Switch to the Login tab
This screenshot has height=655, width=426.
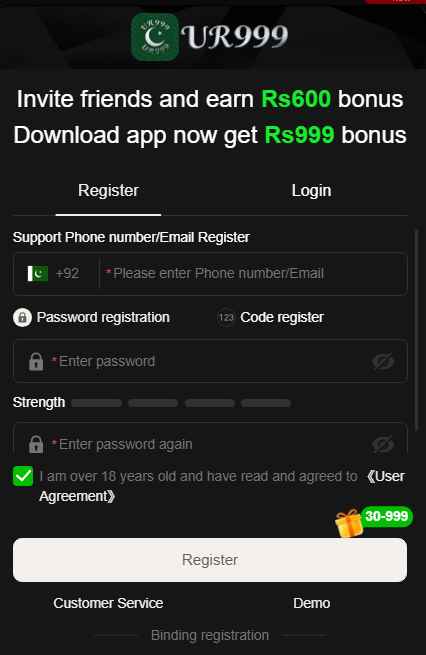click(312, 191)
